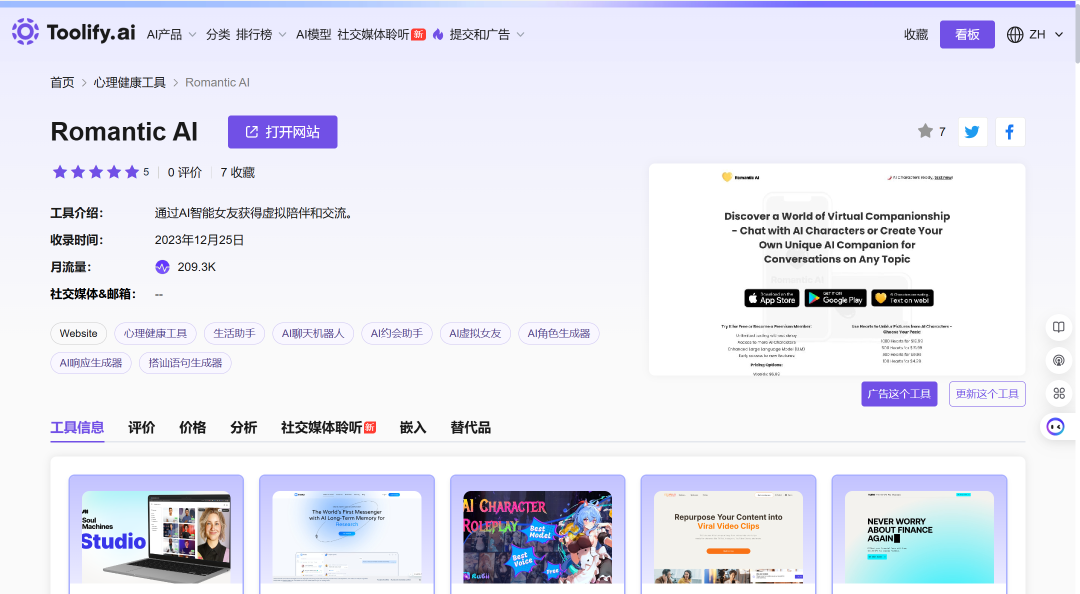Click the Toolify.ai logo icon
The image size is (1080, 594).
25,32
